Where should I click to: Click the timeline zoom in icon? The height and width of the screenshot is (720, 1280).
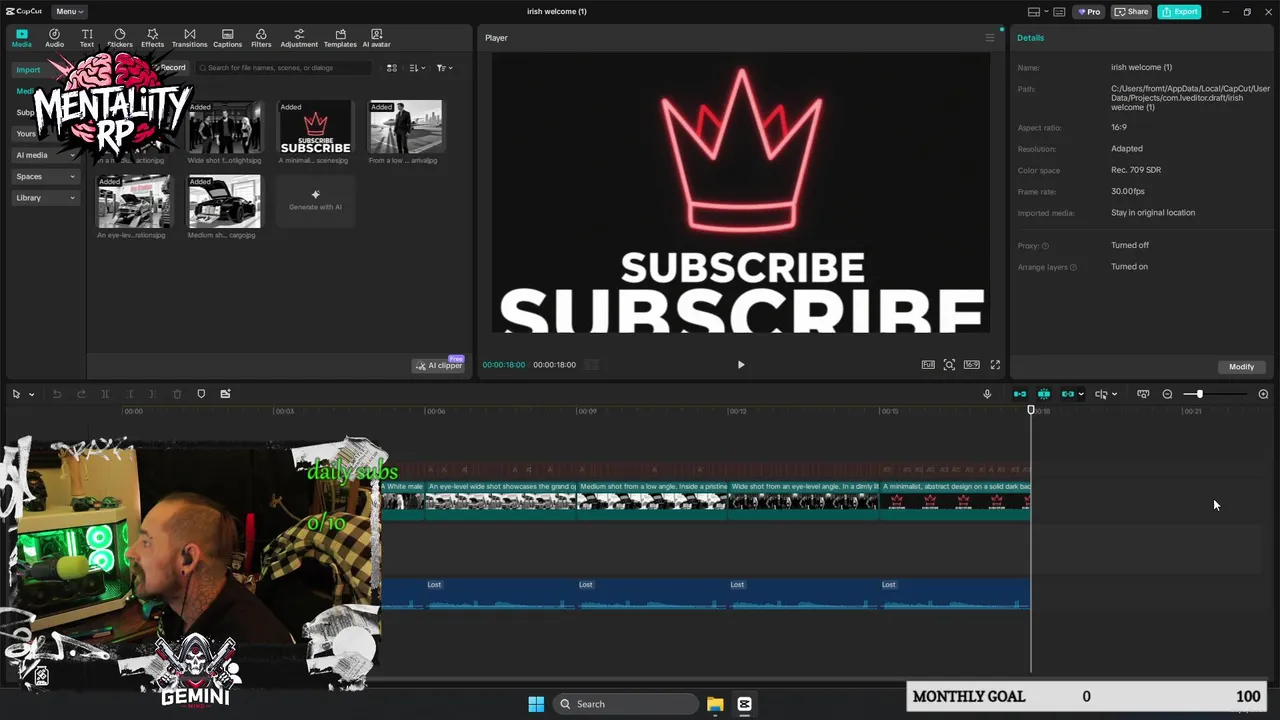click(x=1263, y=394)
